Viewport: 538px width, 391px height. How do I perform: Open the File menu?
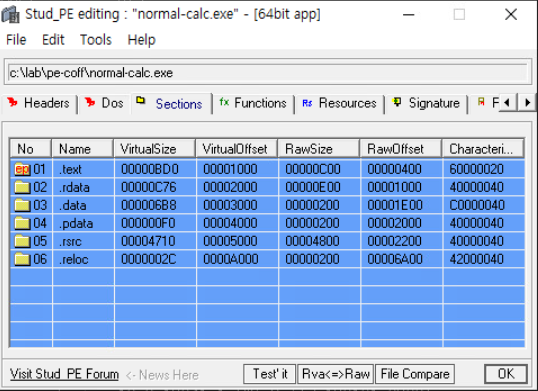(16, 40)
